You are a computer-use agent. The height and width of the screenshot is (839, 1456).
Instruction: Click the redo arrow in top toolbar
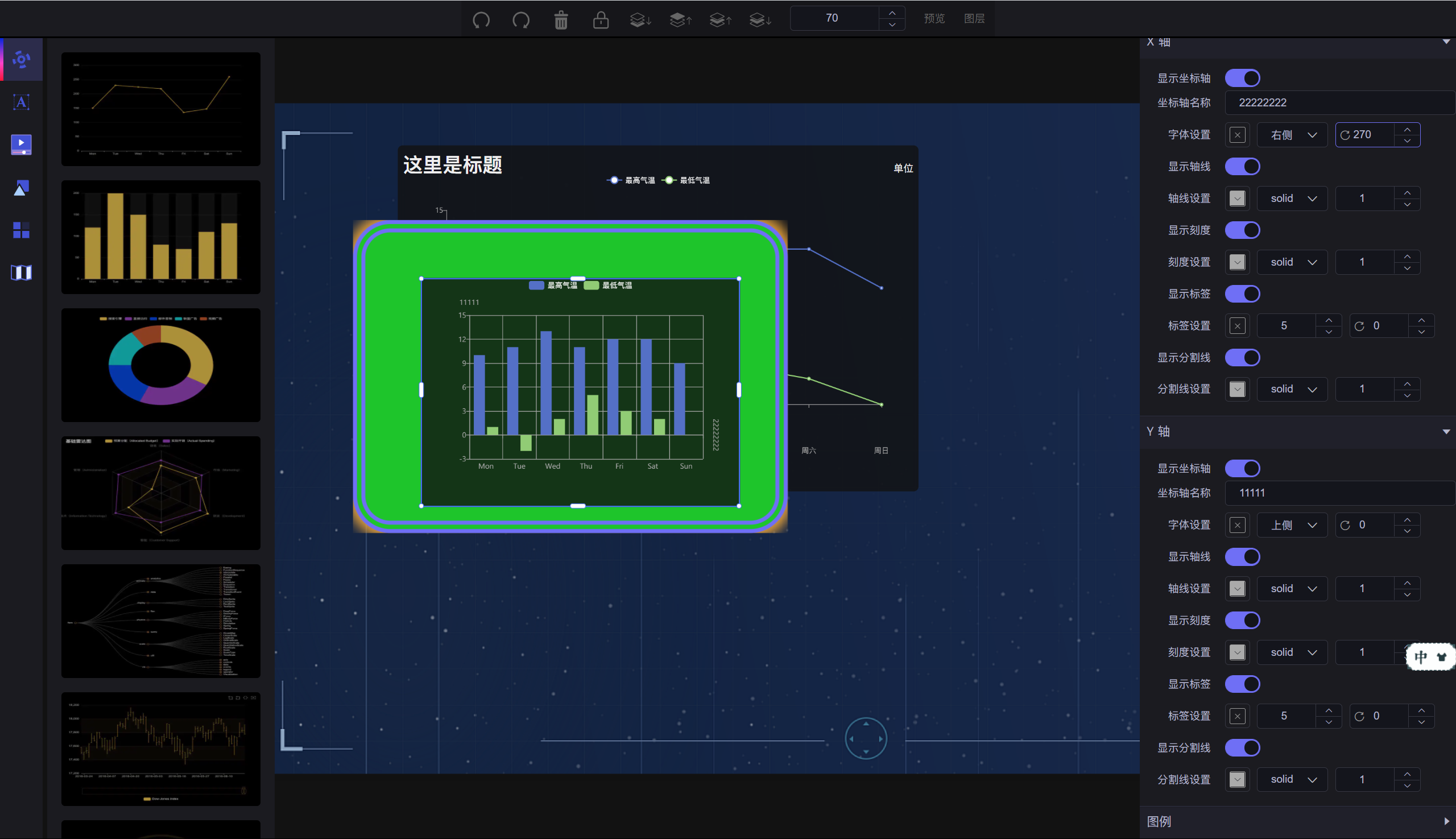tap(521, 20)
